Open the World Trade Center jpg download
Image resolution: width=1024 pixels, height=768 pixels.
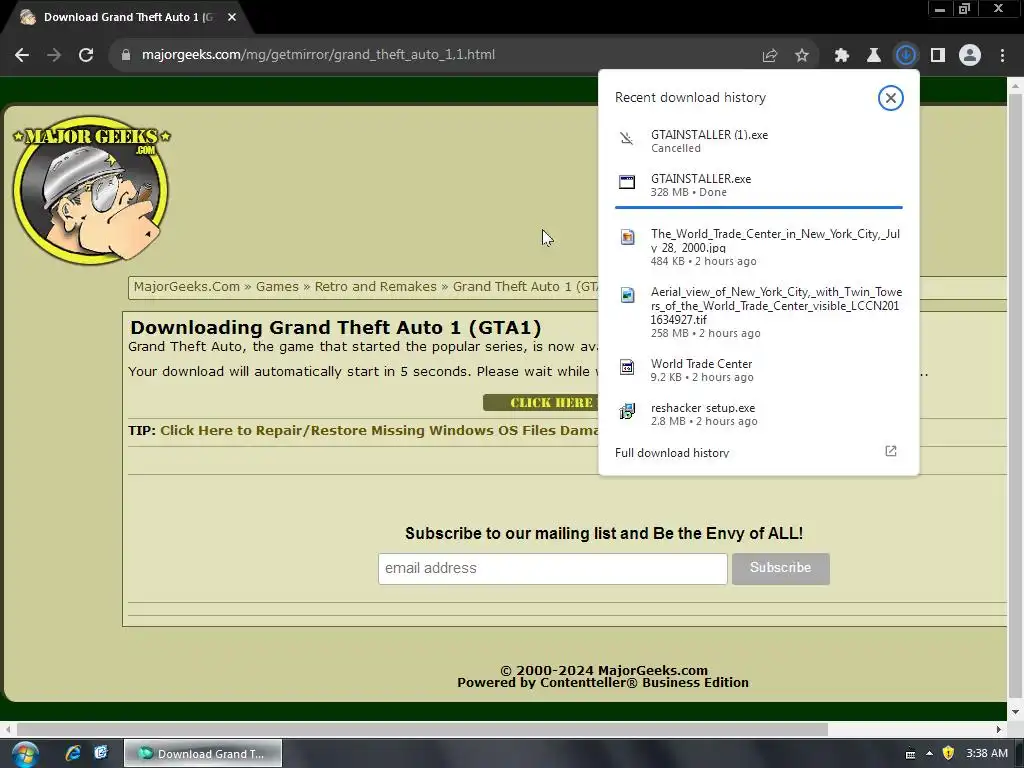[758, 247]
